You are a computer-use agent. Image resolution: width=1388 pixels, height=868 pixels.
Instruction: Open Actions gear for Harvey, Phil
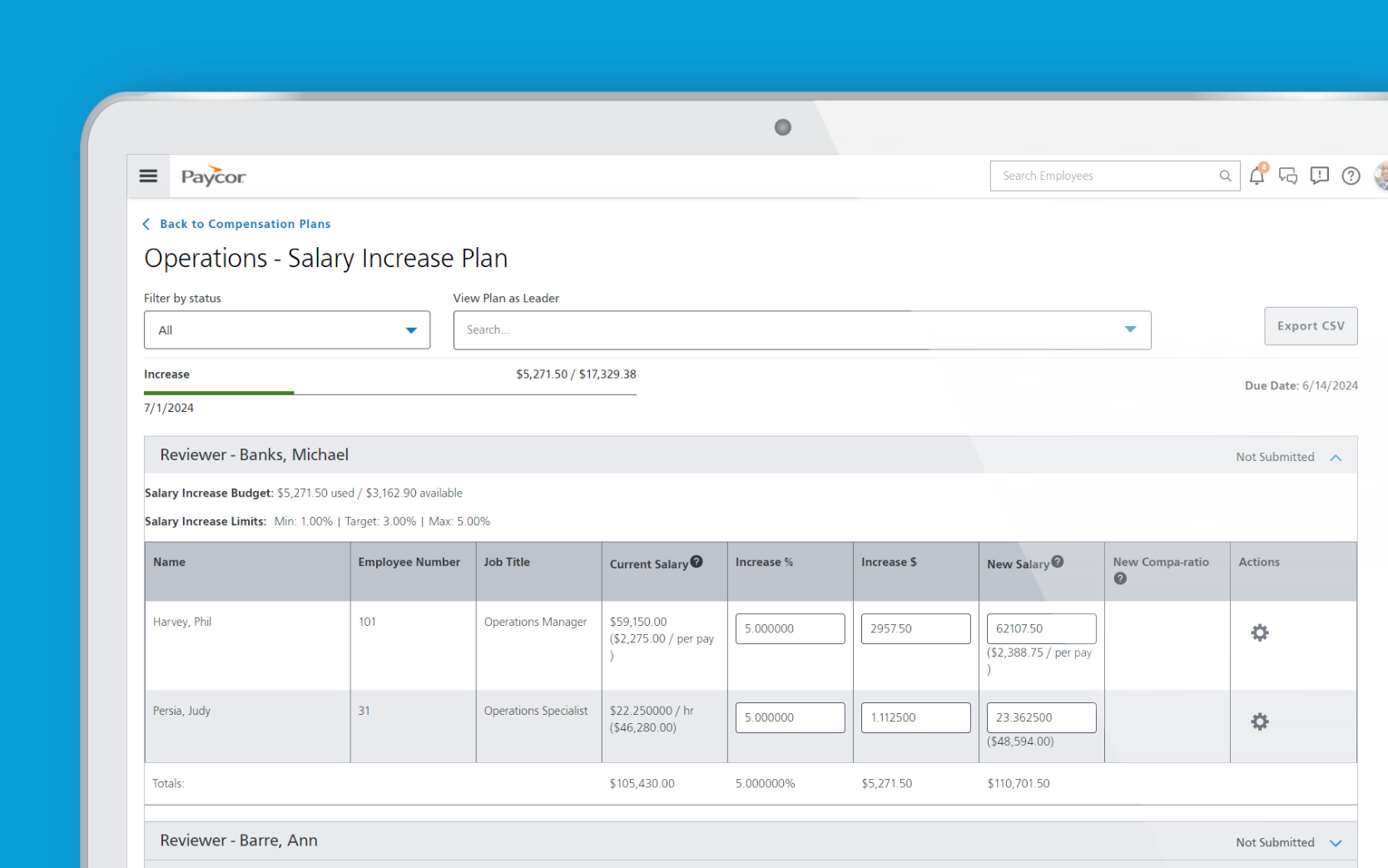tap(1259, 632)
